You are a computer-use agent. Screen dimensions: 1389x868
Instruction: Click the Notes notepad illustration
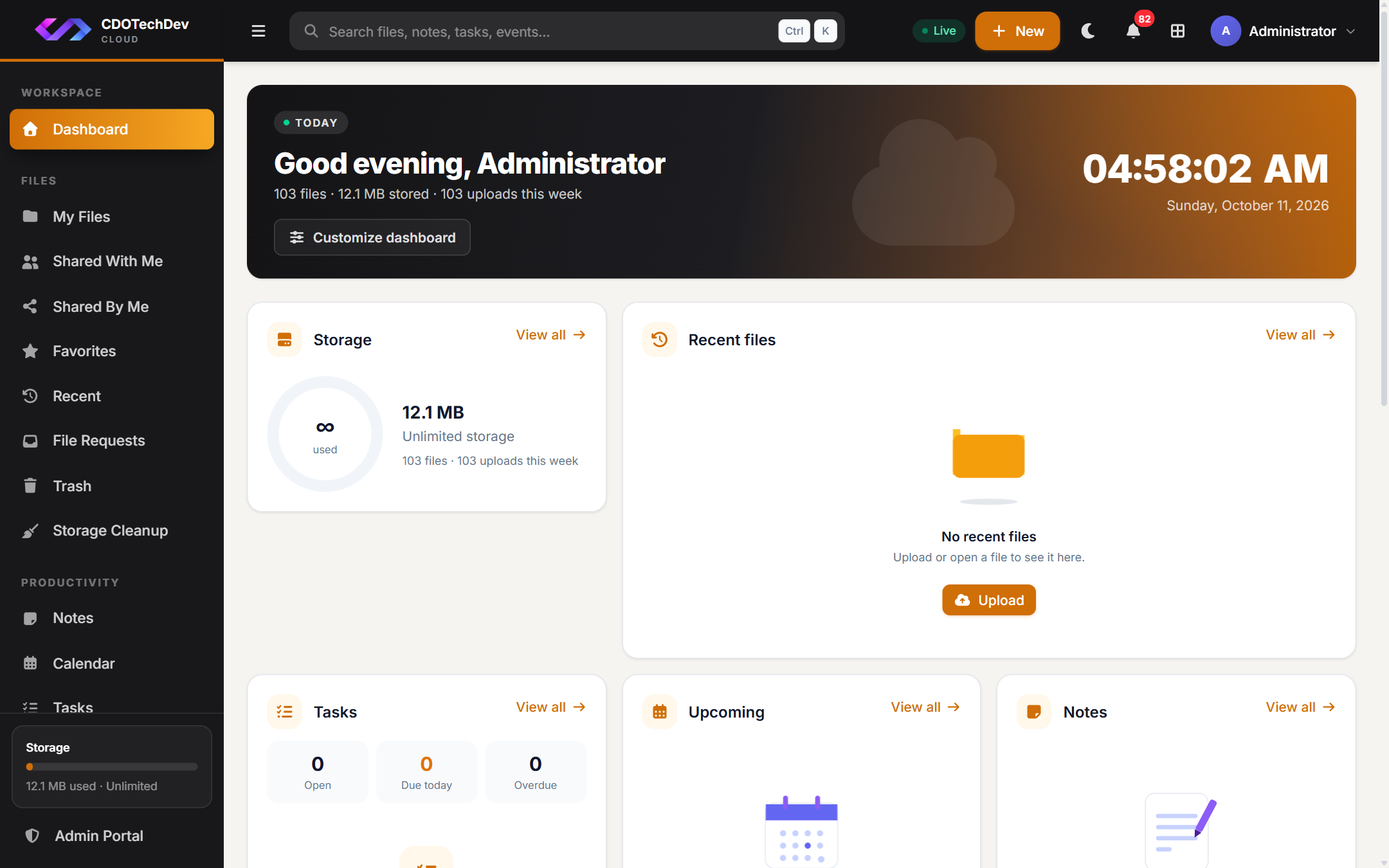[x=1180, y=829]
